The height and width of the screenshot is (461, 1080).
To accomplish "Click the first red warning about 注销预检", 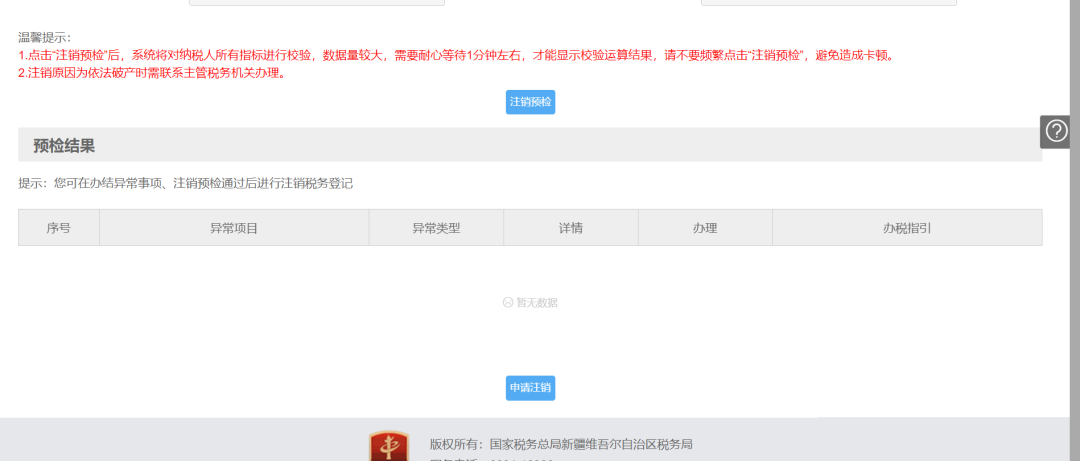I will [x=456, y=55].
